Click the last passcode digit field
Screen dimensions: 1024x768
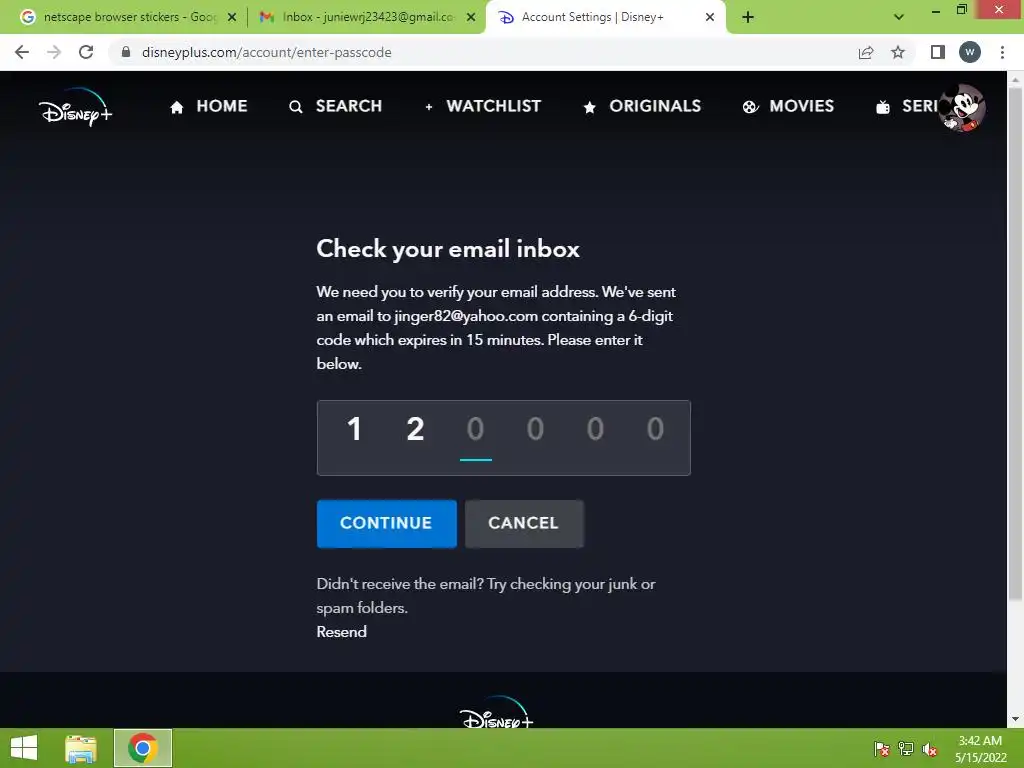pyautogui.click(x=655, y=429)
